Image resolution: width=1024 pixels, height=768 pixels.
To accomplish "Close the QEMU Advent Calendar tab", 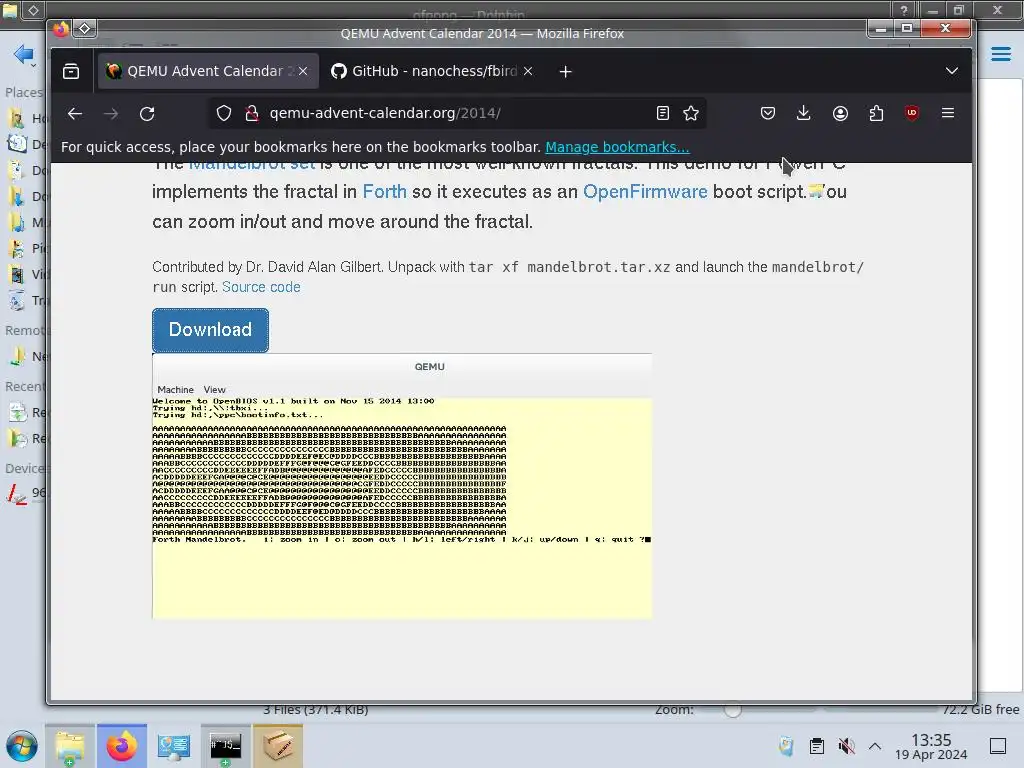I will point(303,71).
